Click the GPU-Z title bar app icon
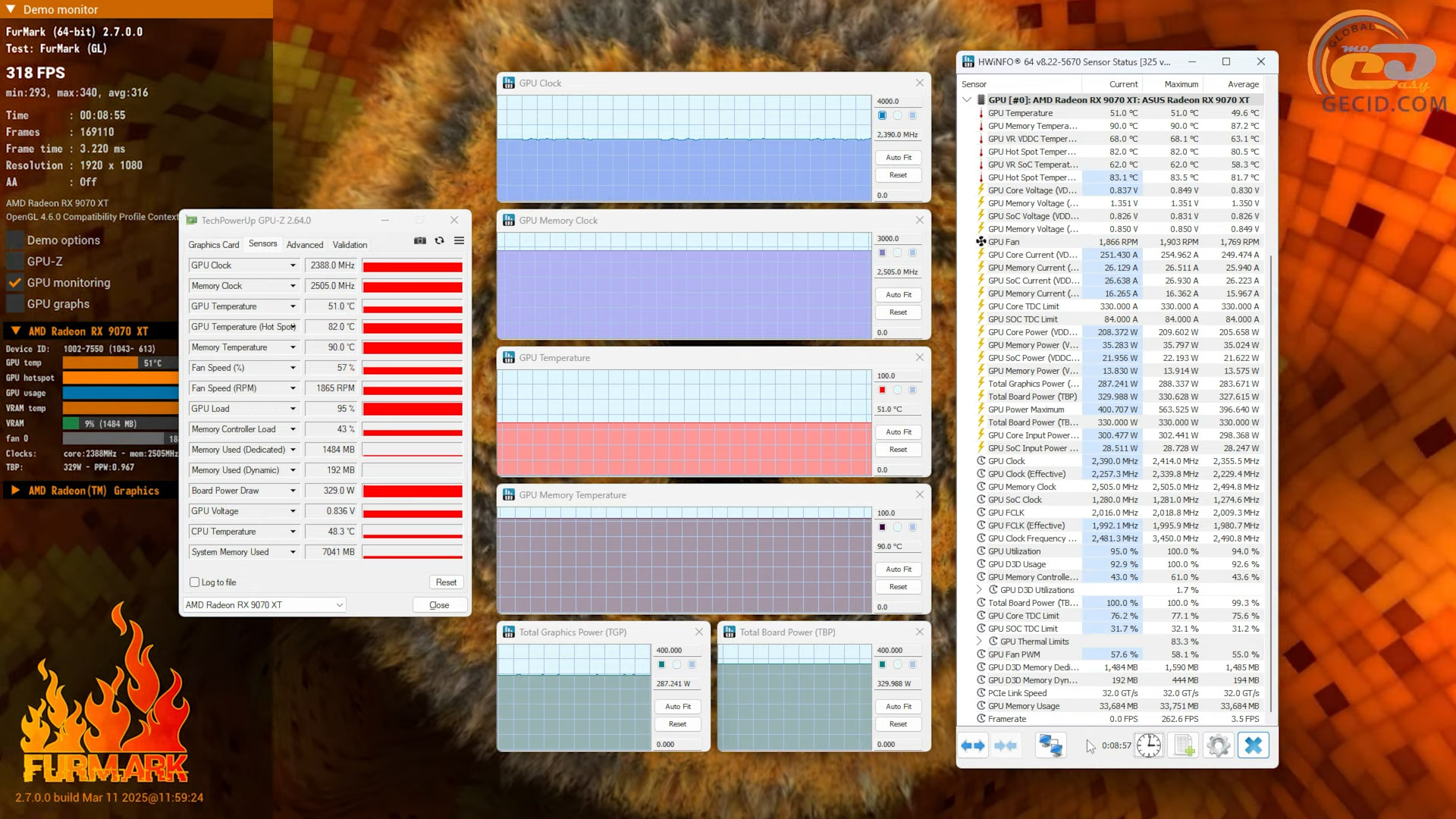This screenshot has height=819, width=1456. [x=192, y=221]
